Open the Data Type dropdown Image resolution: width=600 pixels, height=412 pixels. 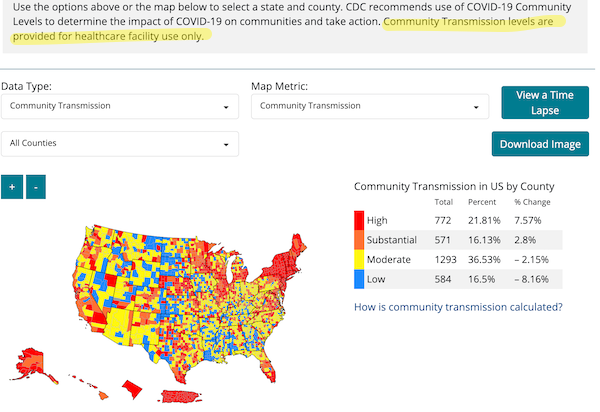coord(120,106)
